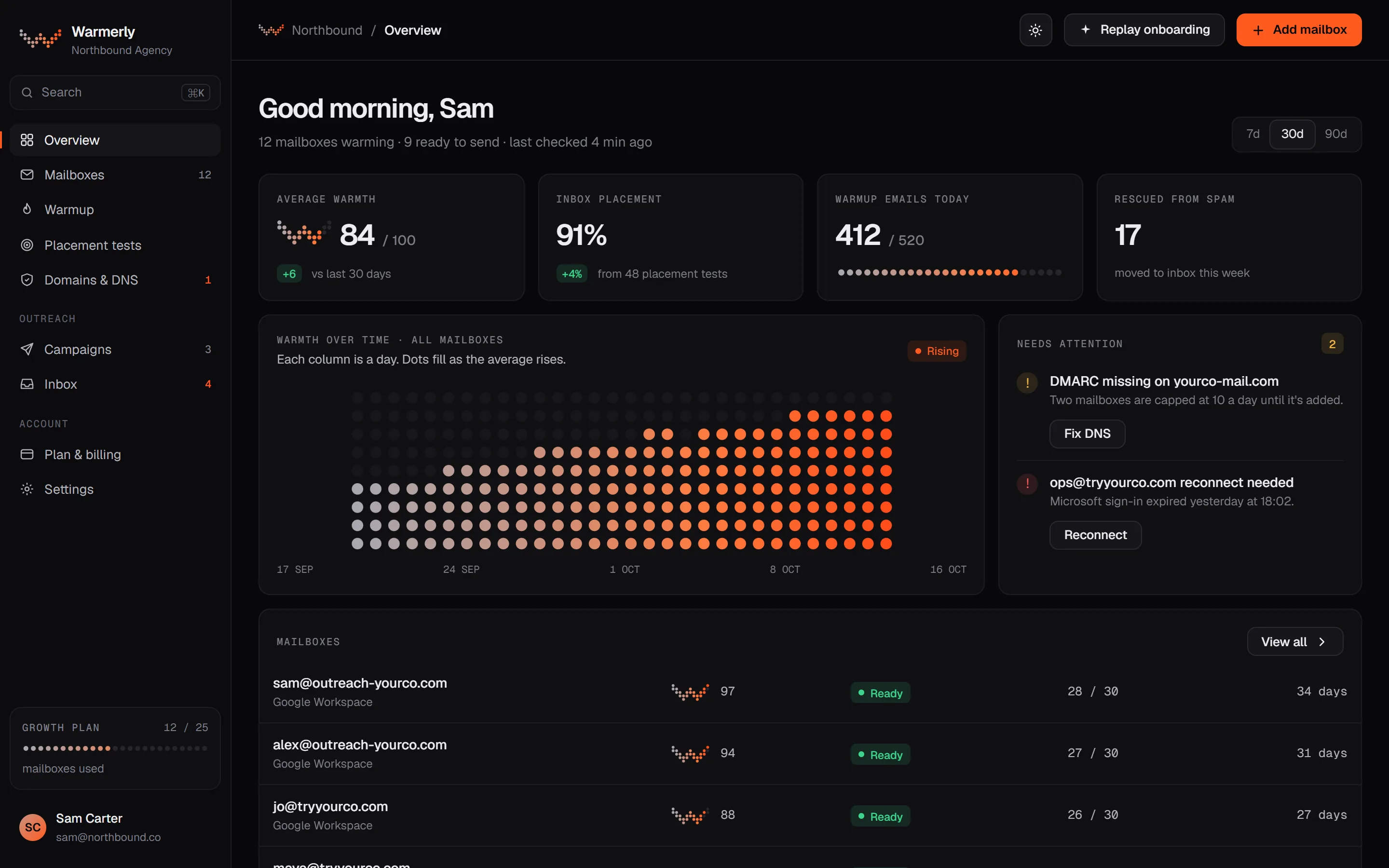Click Ready status badge for score 94 row
Screen dimensions: 1389x868
point(881,754)
